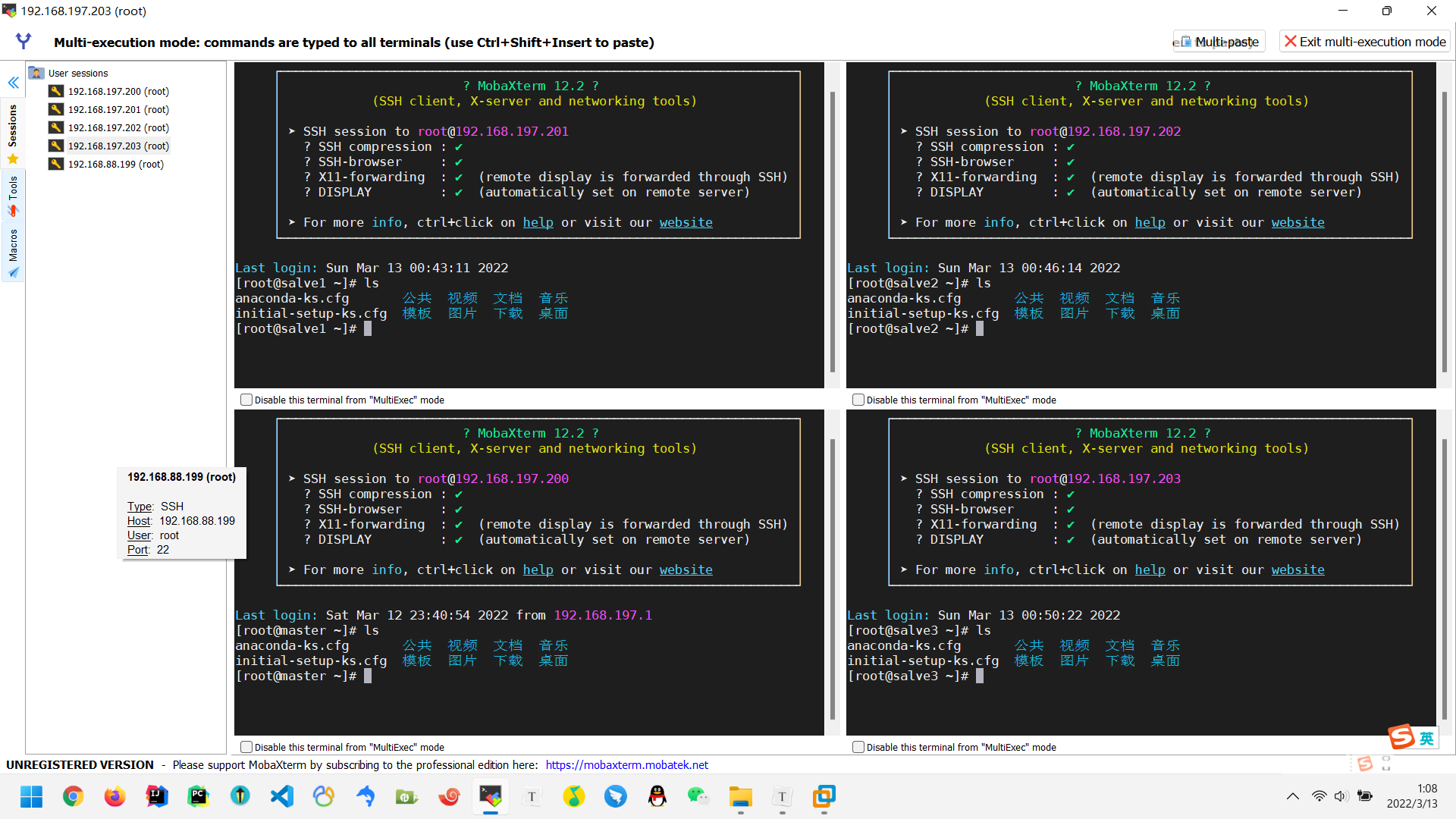Select the User sessions folder
Screen dimensions: 1456x819
tap(78, 73)
